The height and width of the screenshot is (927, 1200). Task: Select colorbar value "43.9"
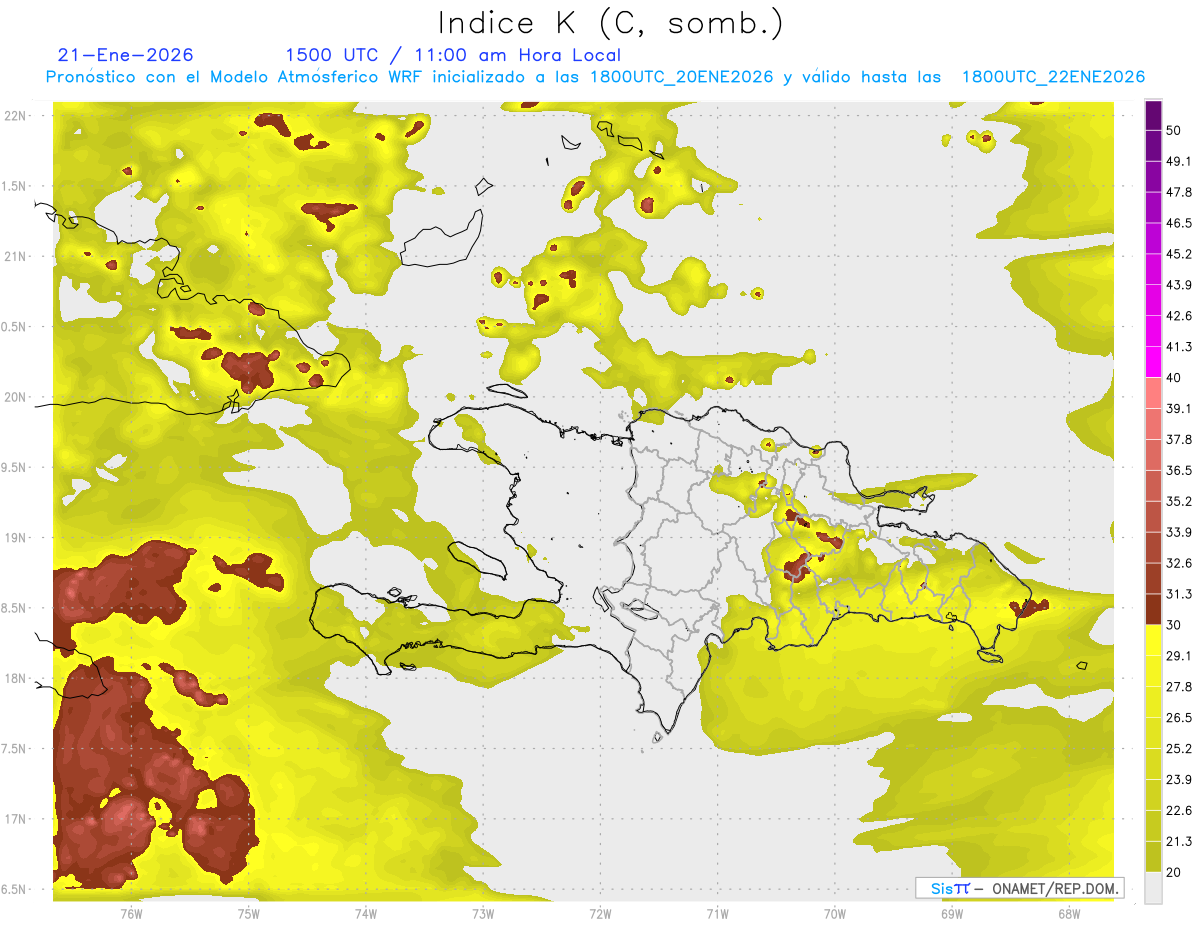coord(1179,285)
